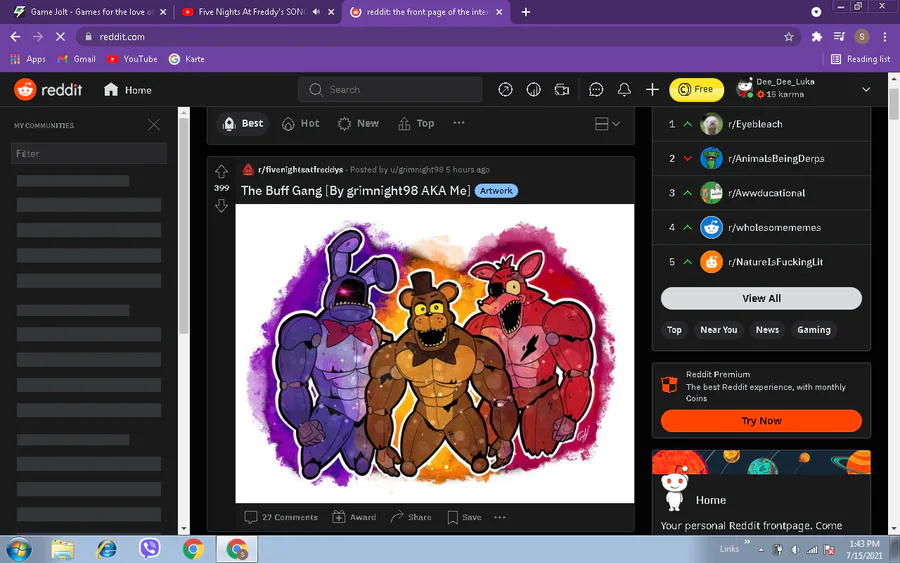This screenshot has height=563, width=900.
Task: Give an Award to the post
Action: (354, 517)
